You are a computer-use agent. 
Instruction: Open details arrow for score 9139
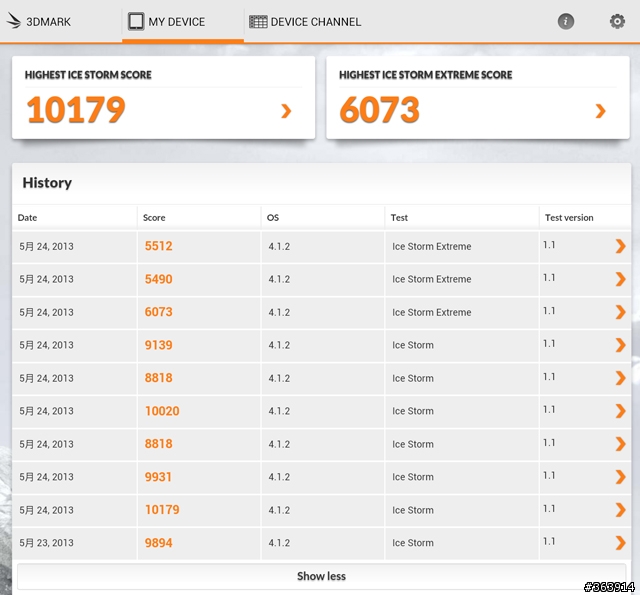pos(620,345)
